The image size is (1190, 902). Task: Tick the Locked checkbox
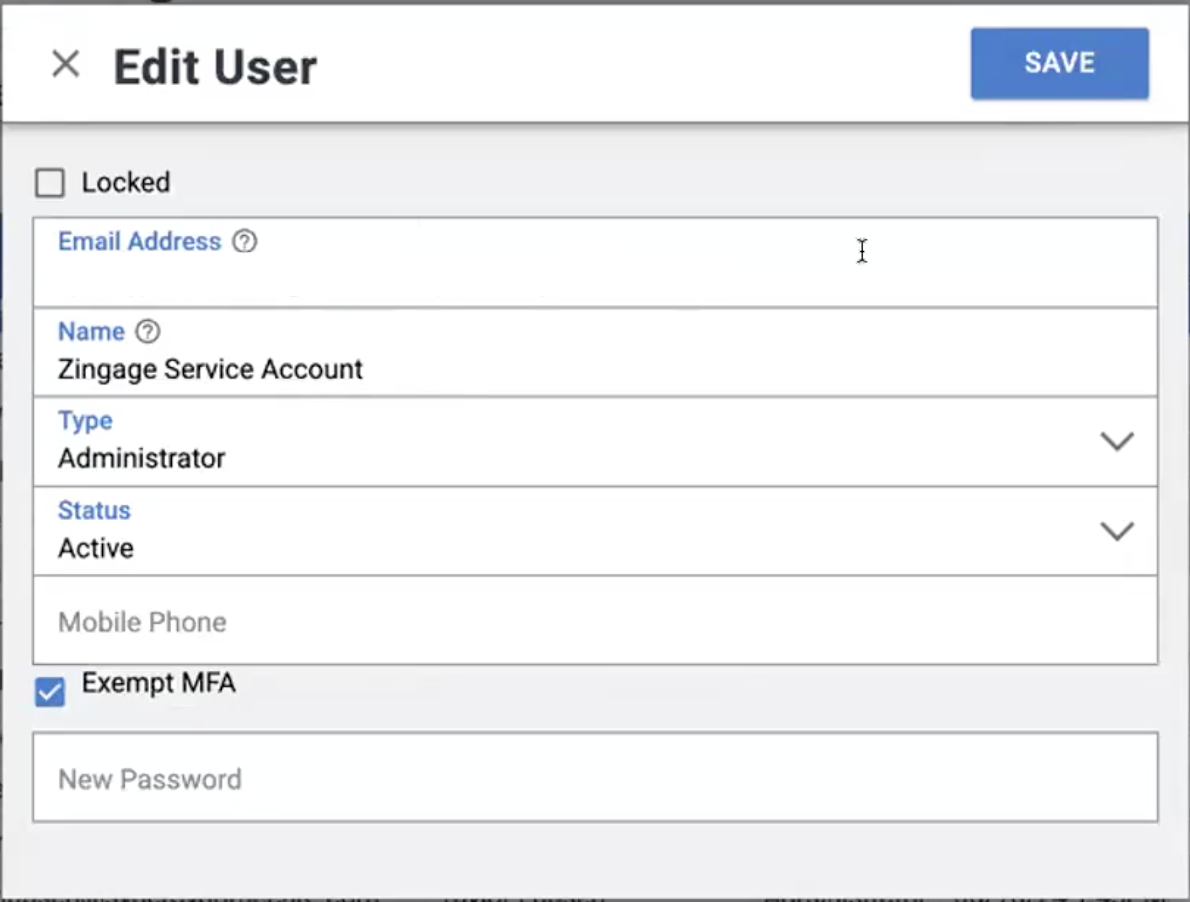pos(50,183)
